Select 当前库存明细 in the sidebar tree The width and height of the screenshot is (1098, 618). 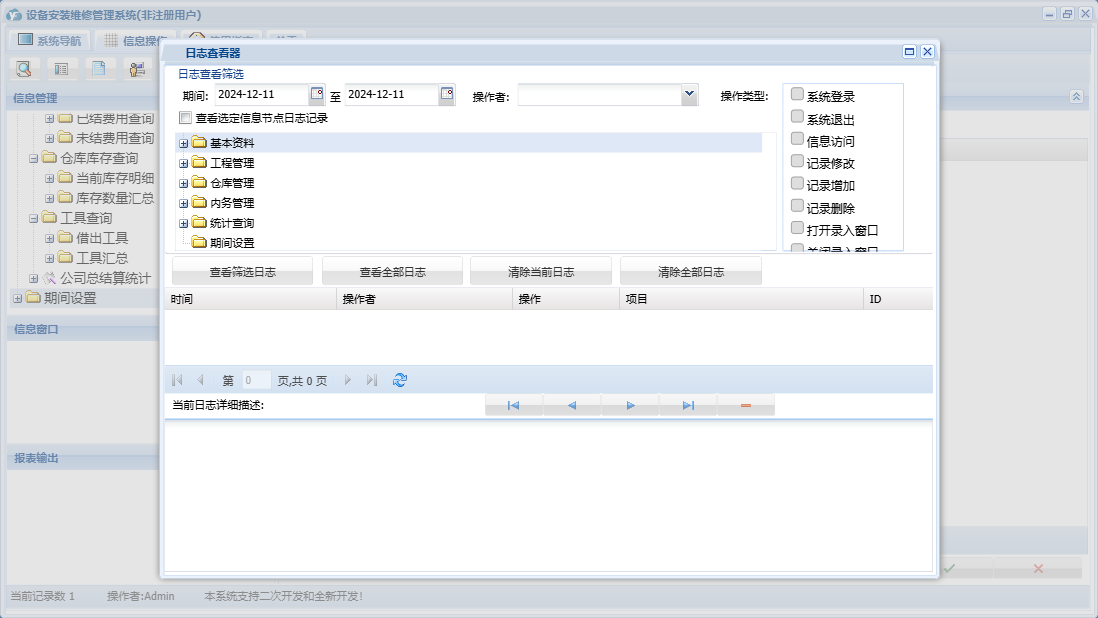point(115,178)
